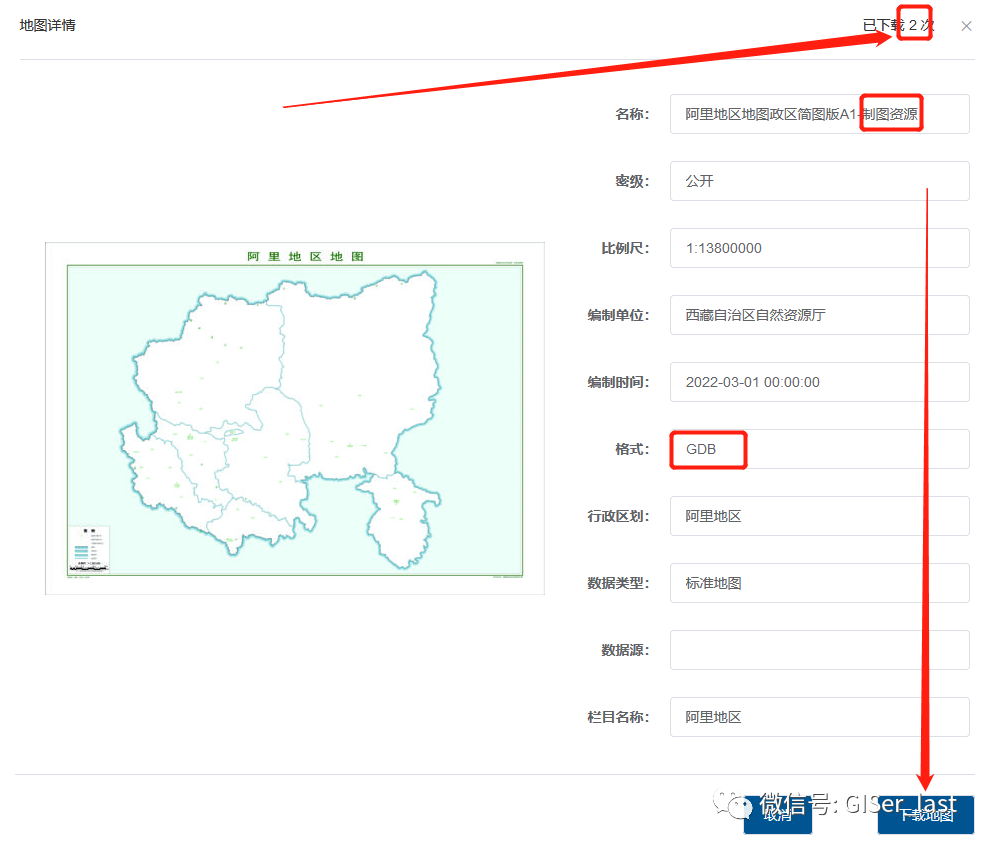Click the 地图详情 dialog title

click(x=48, y=27)
